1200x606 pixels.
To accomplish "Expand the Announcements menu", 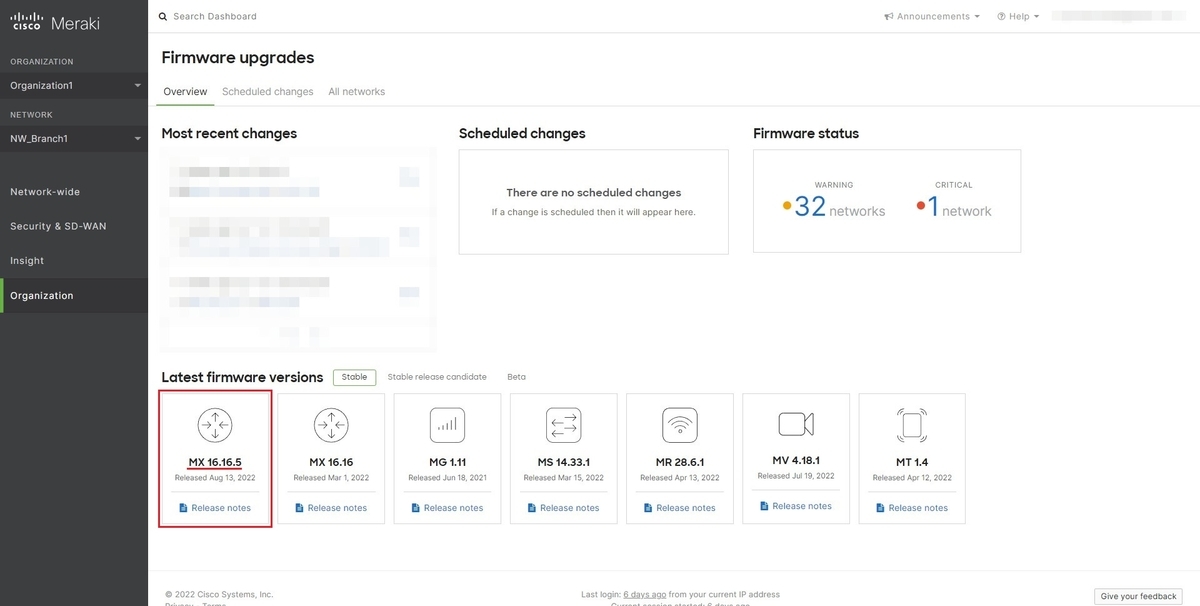I will point(932,16).
